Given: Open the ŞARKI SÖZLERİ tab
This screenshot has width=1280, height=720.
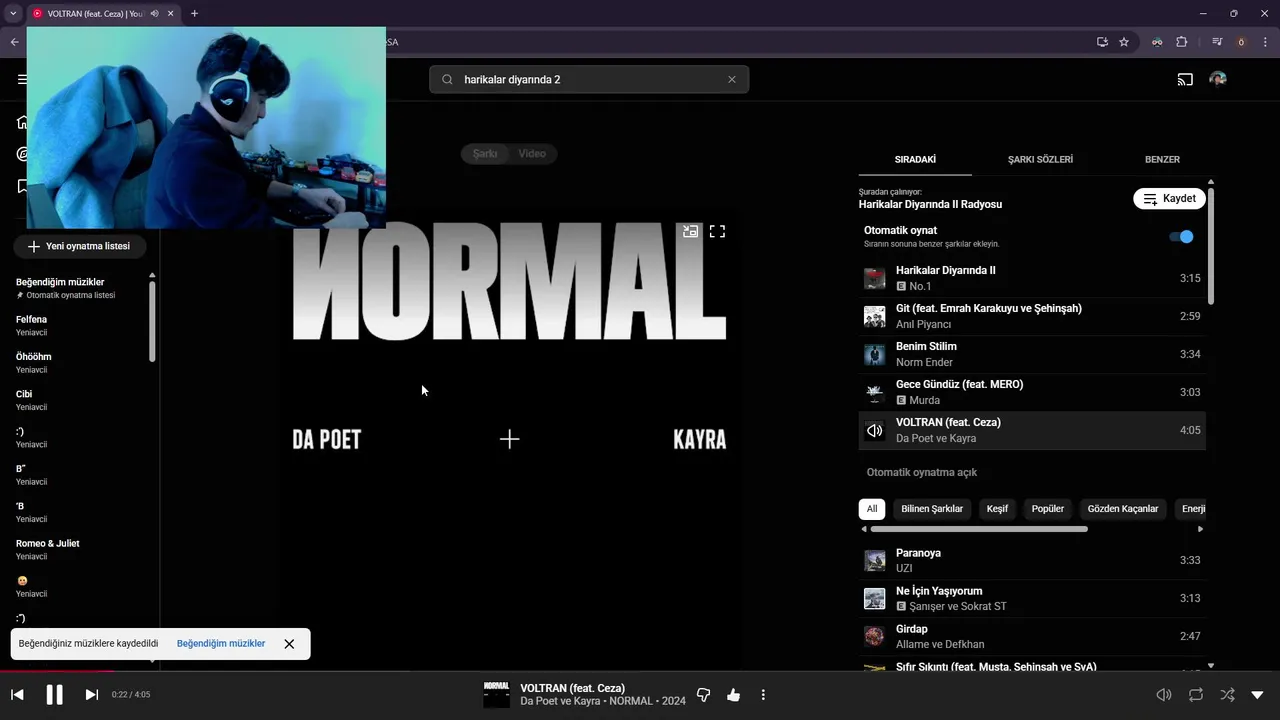Looking at the screenshot, I should 1040,159.
